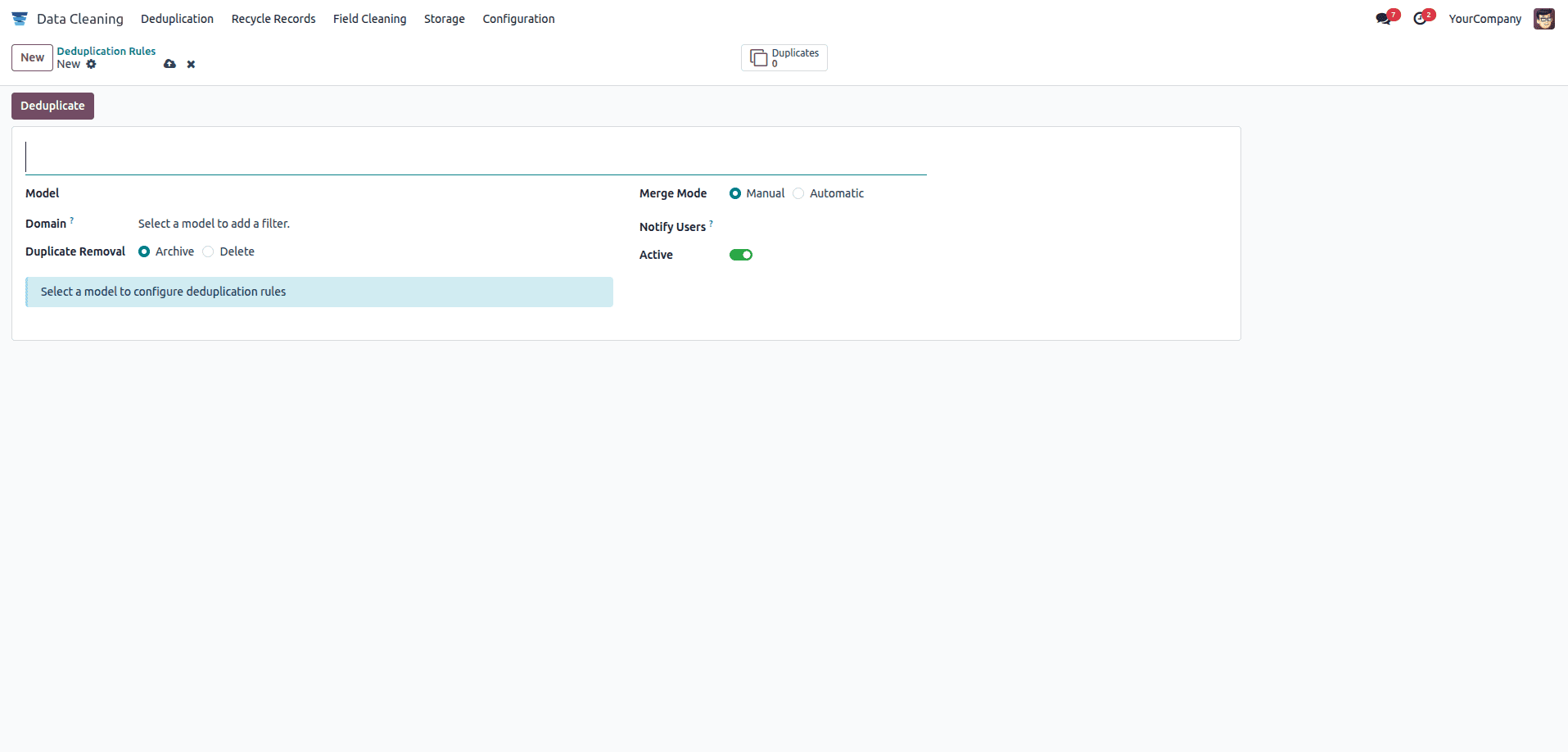This screenshot has width=1568, height=752.
Task: Open the Configuration menu
Action: [x=518, y=18]
